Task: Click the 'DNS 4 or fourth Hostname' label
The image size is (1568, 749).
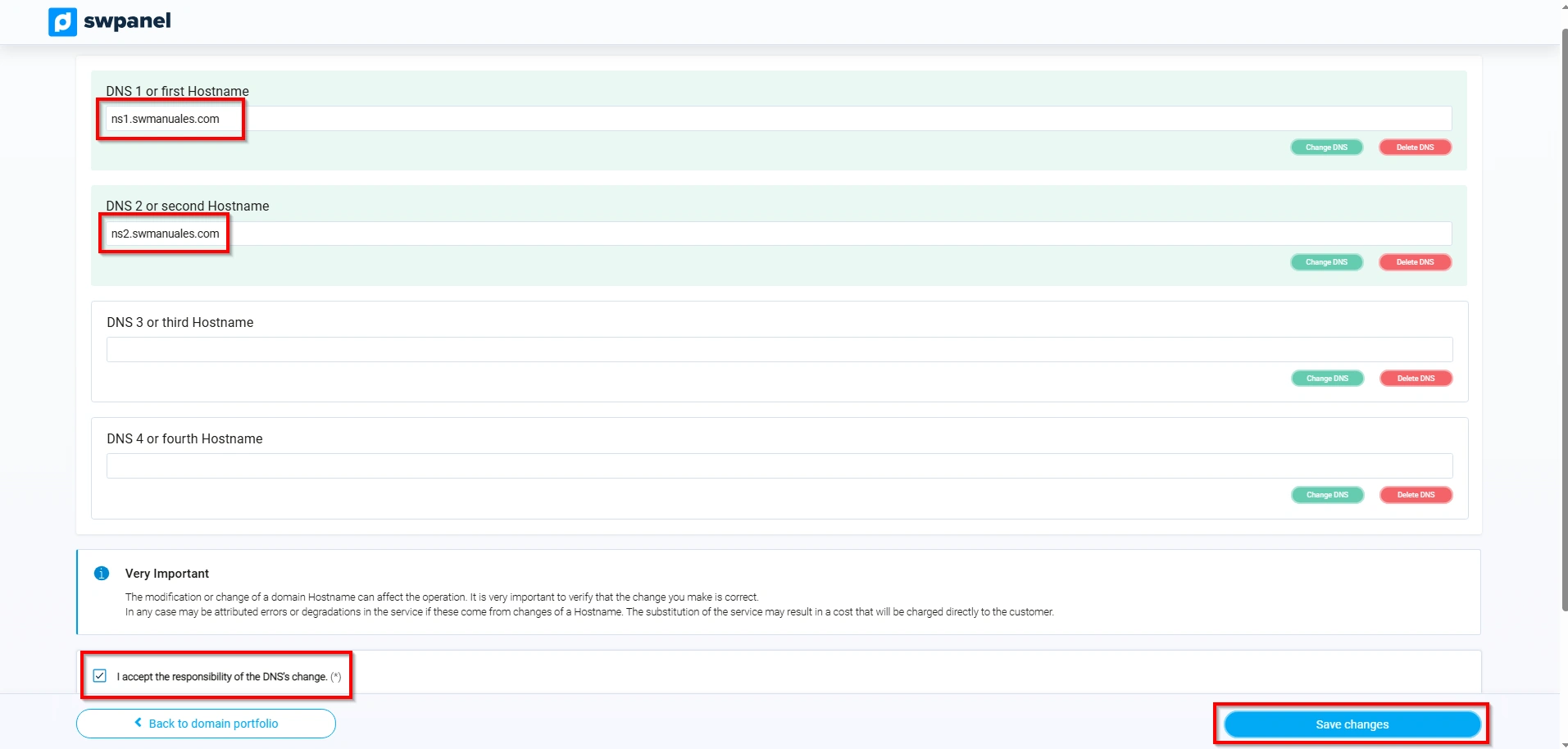Action: click(184, 438)
